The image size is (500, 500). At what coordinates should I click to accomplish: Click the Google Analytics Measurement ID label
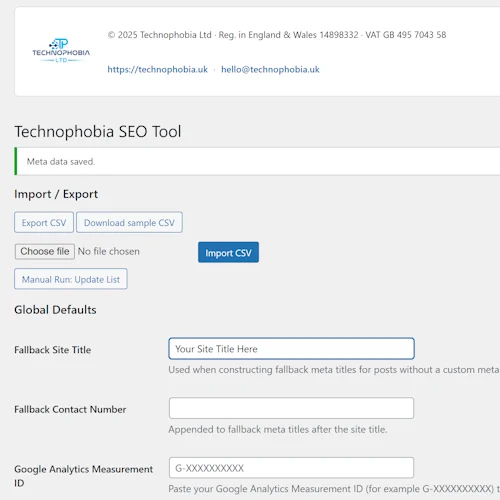click(83, 476)
